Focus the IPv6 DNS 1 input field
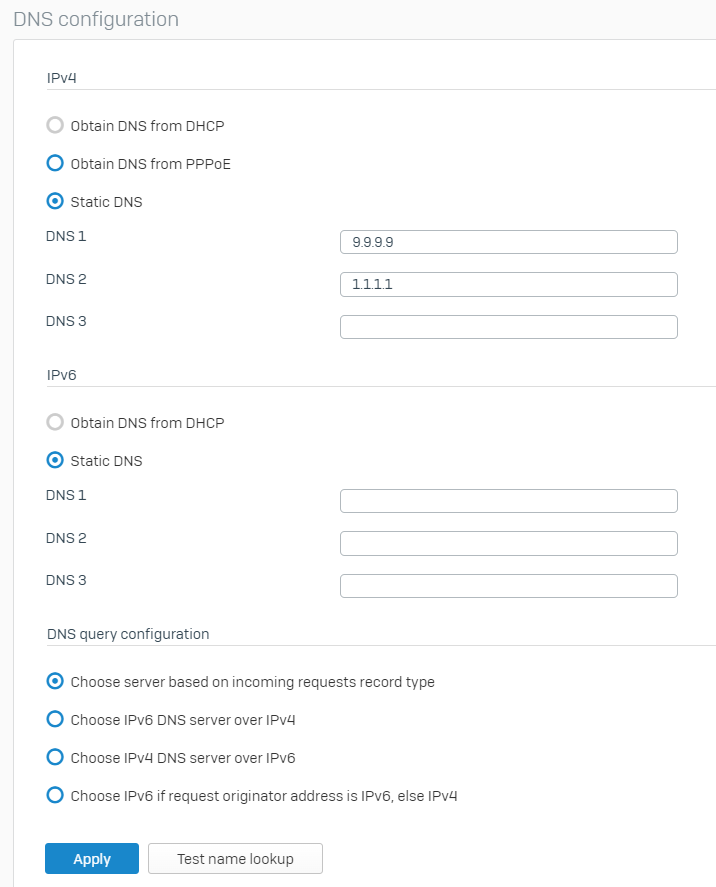The width and height of the screenshot is (716, 887). pos(508,501)
